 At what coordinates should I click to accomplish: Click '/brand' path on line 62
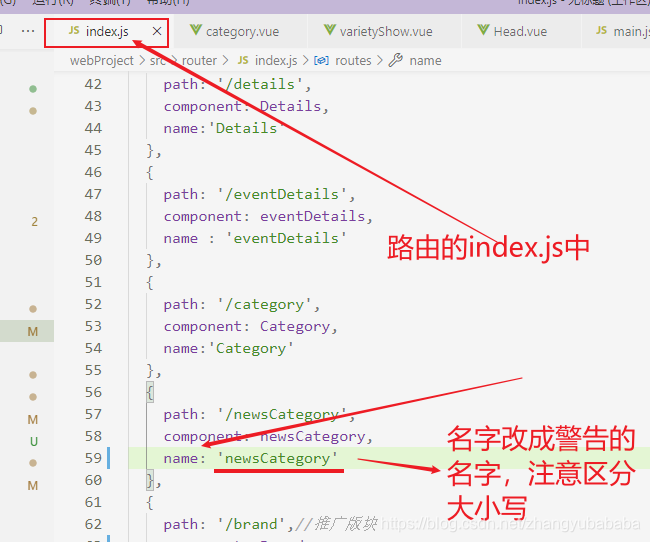tap(251, 524)
